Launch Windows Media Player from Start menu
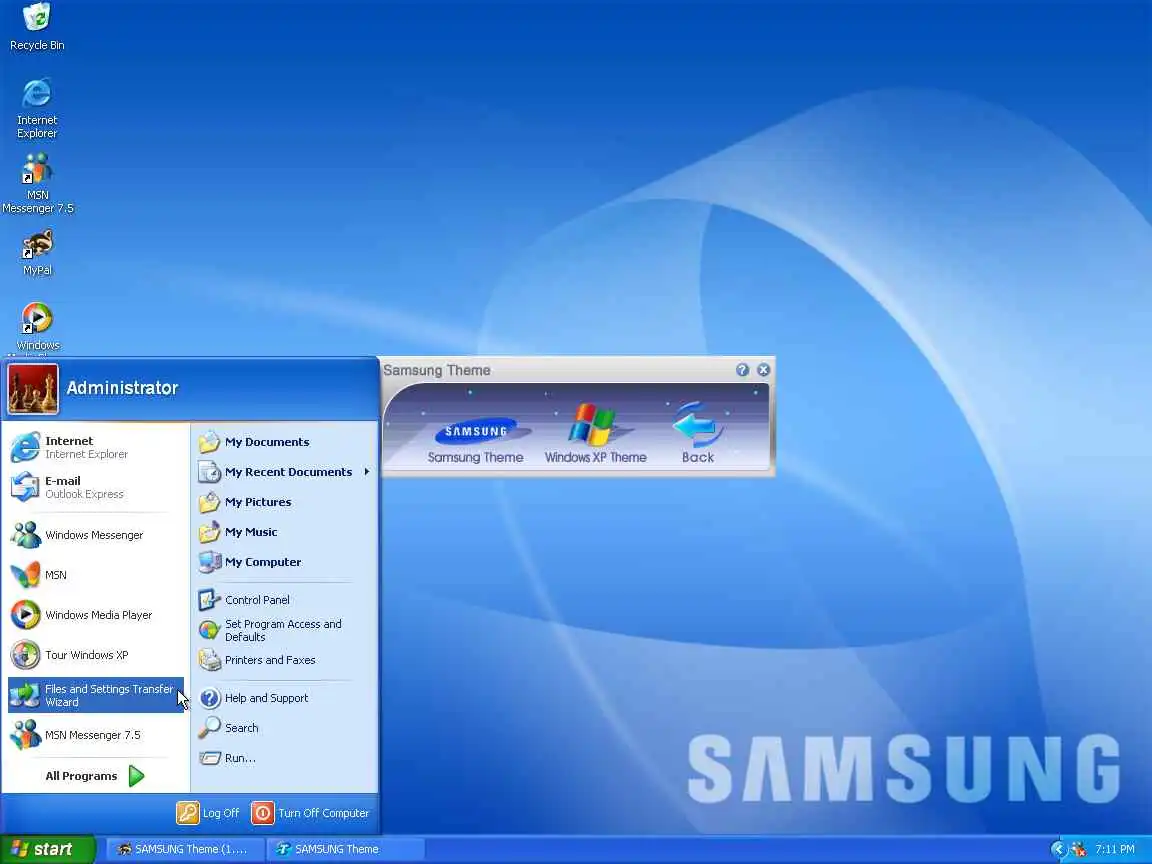The height and width of the screenshot is (864, 1152). point(96,615)
